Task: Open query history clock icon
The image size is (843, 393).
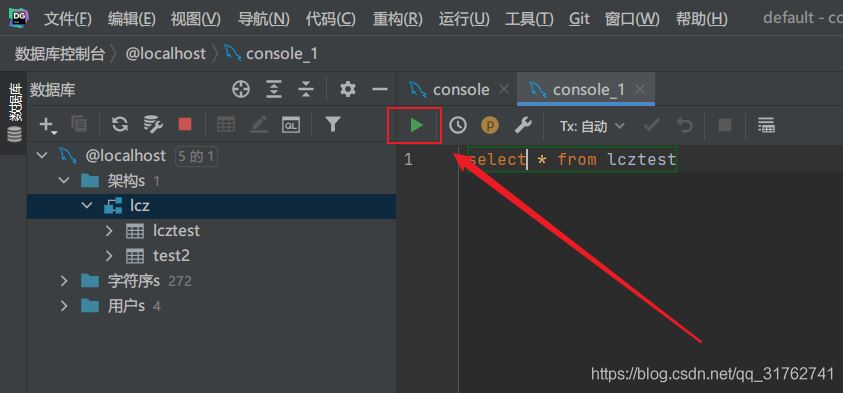Action: point(458,126)
